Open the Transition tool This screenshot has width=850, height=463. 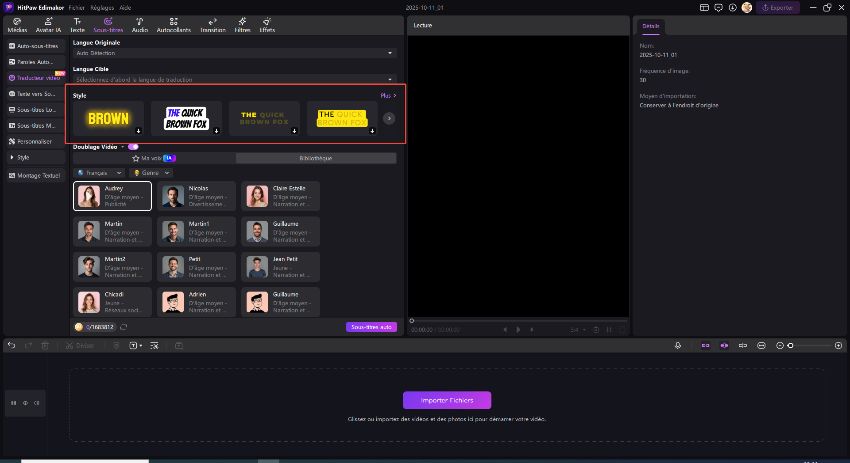coord(212,24)
